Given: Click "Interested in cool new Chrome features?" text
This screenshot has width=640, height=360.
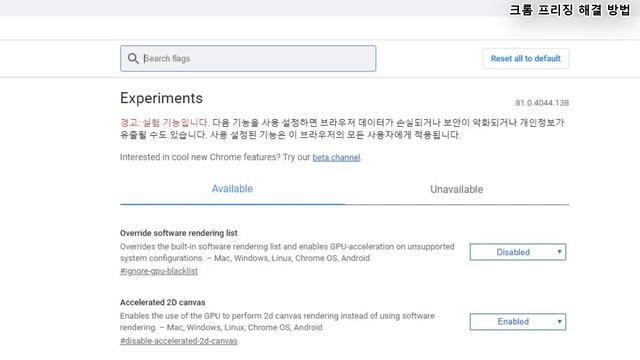Looking at the screenshot, I should pos(201,158).
